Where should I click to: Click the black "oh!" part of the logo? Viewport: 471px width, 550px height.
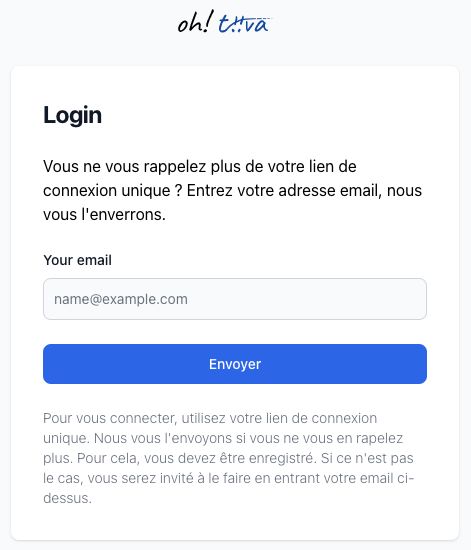click(x=195, y=22)
